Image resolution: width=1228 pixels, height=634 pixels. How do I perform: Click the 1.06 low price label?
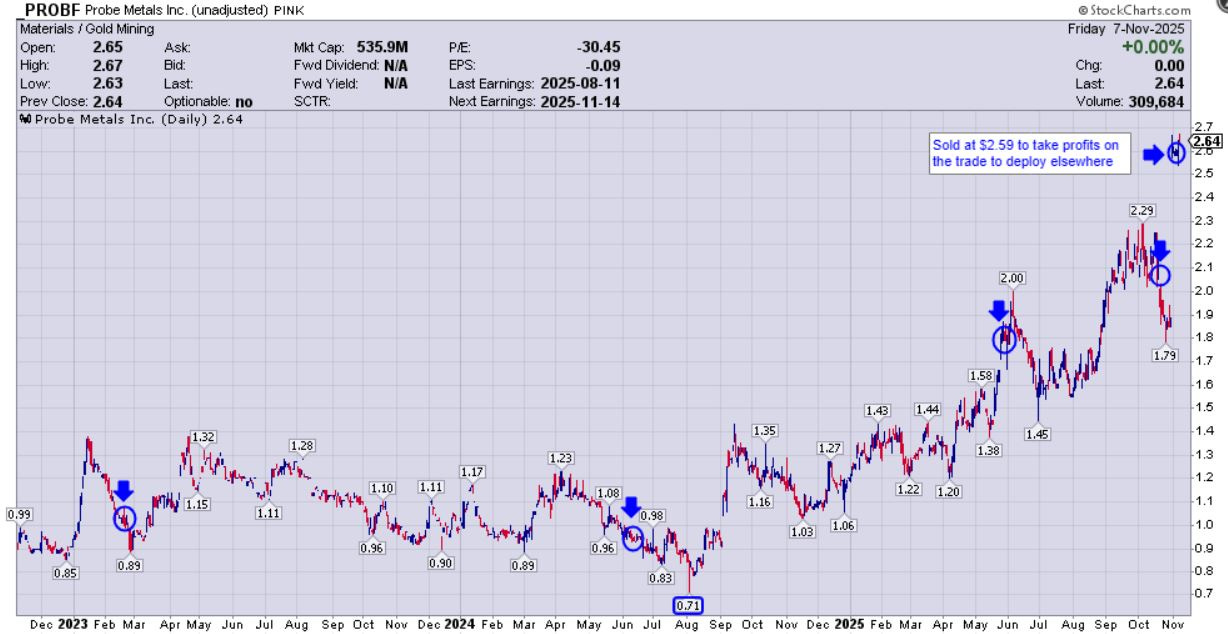coord(844,525)
